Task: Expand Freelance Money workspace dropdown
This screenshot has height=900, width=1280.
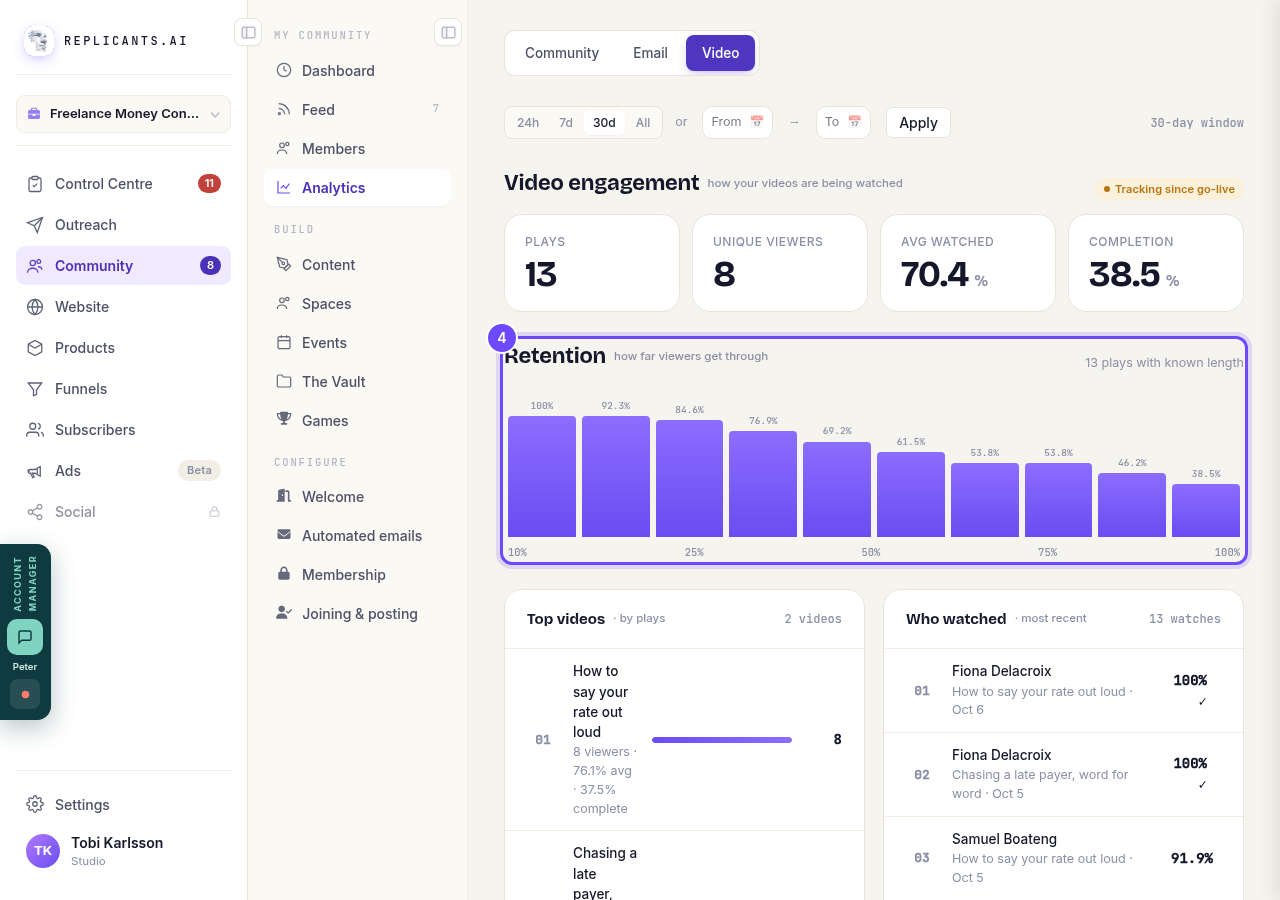Action: (x=123, y=114)
